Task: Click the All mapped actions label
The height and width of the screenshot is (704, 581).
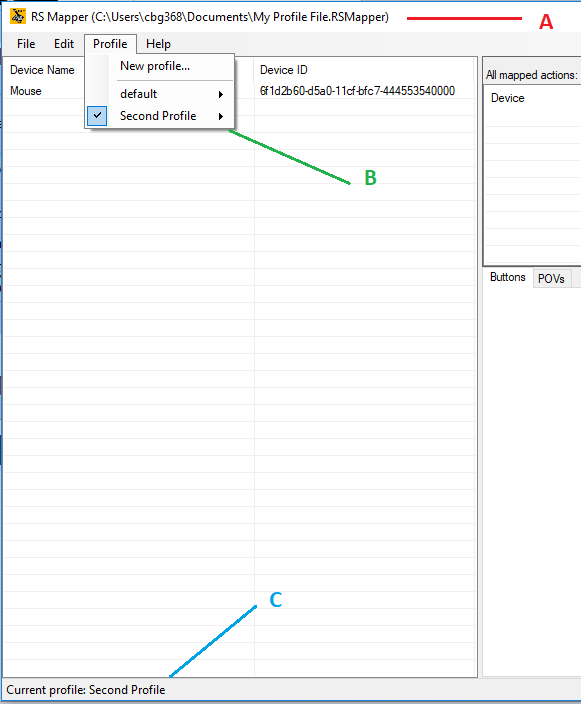Action: click(532, 75)
